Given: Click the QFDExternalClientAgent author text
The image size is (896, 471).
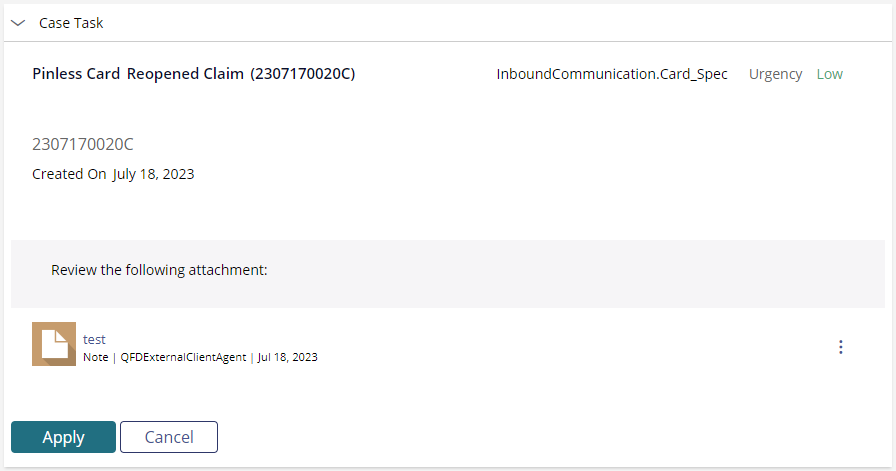Looking at the screenshot, I should point(183,357).
